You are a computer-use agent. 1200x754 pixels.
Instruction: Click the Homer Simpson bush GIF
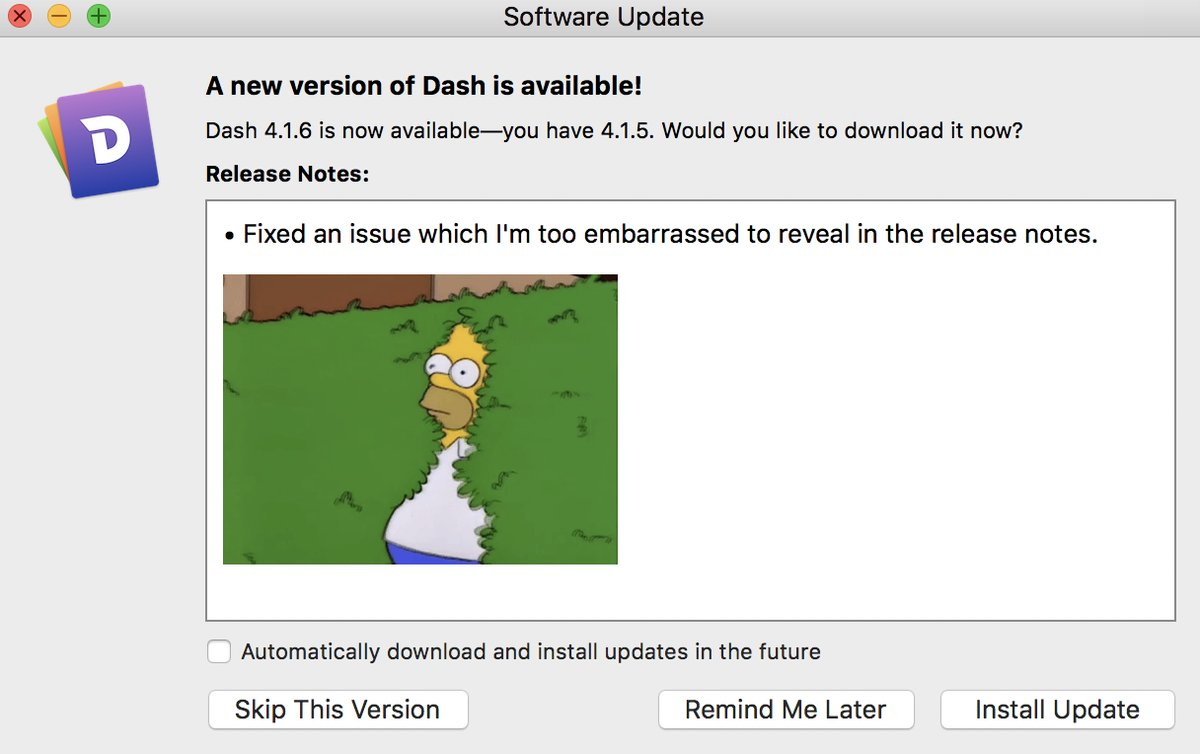420,417
